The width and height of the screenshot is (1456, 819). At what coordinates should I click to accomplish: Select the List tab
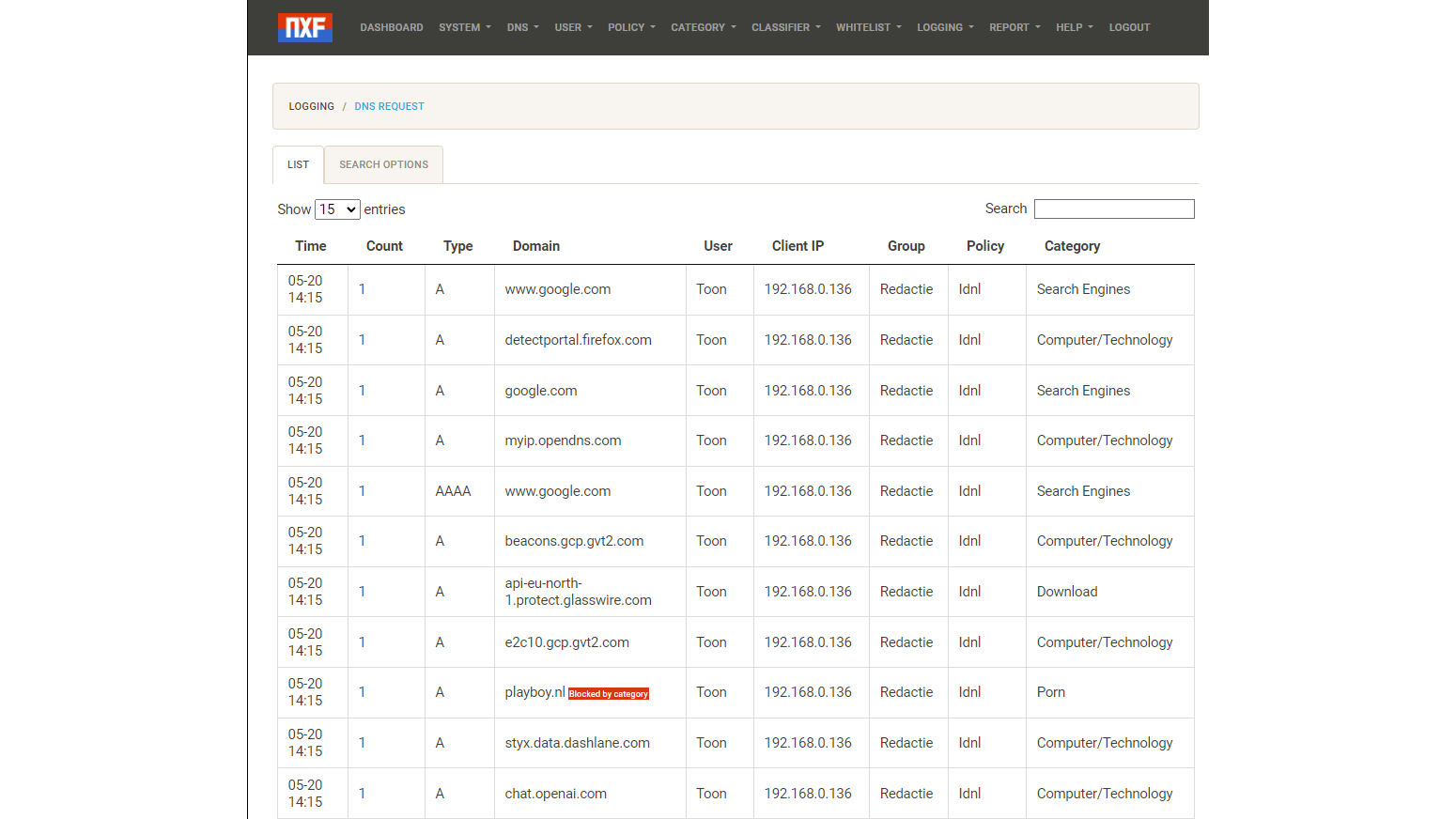(x=298, y=164)
